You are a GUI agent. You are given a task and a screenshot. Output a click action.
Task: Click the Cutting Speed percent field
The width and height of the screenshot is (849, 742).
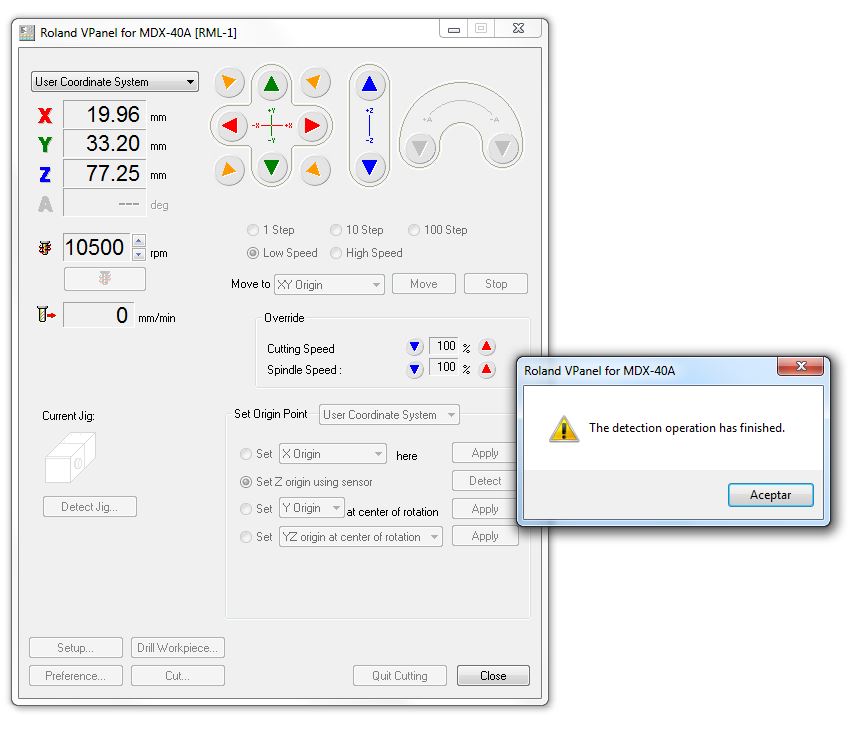click(x=444, y=346)
